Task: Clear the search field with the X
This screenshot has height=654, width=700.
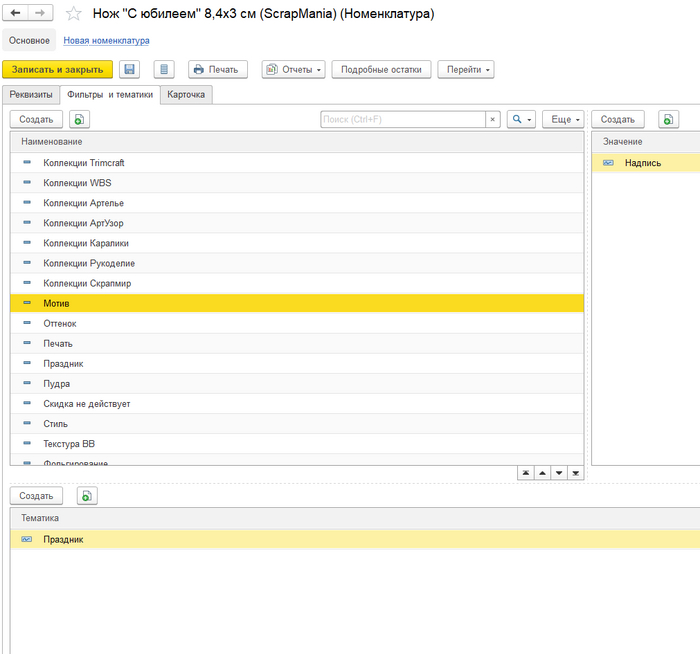Action: (x=492, y=119)
